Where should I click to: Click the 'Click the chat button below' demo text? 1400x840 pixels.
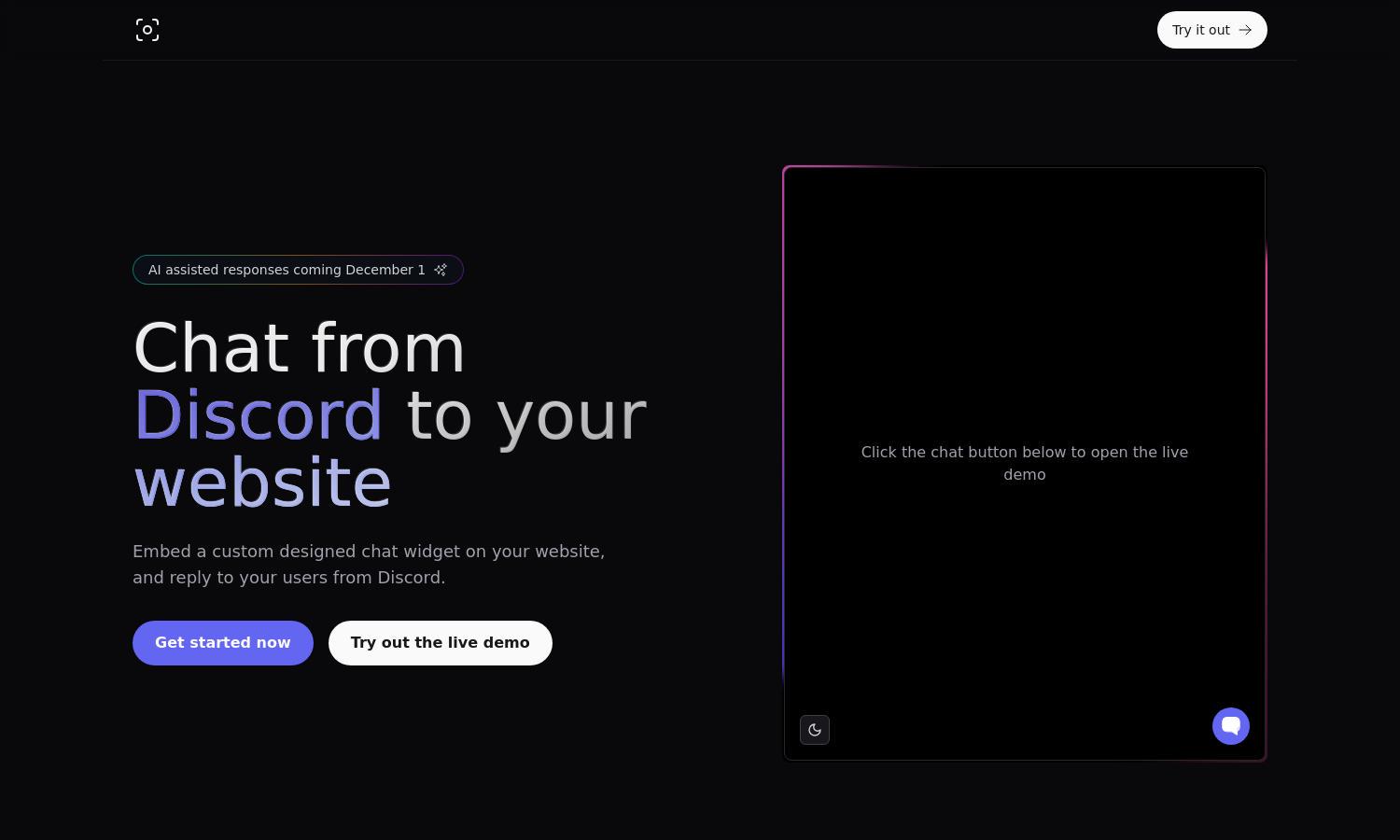tap(1024, 463)
